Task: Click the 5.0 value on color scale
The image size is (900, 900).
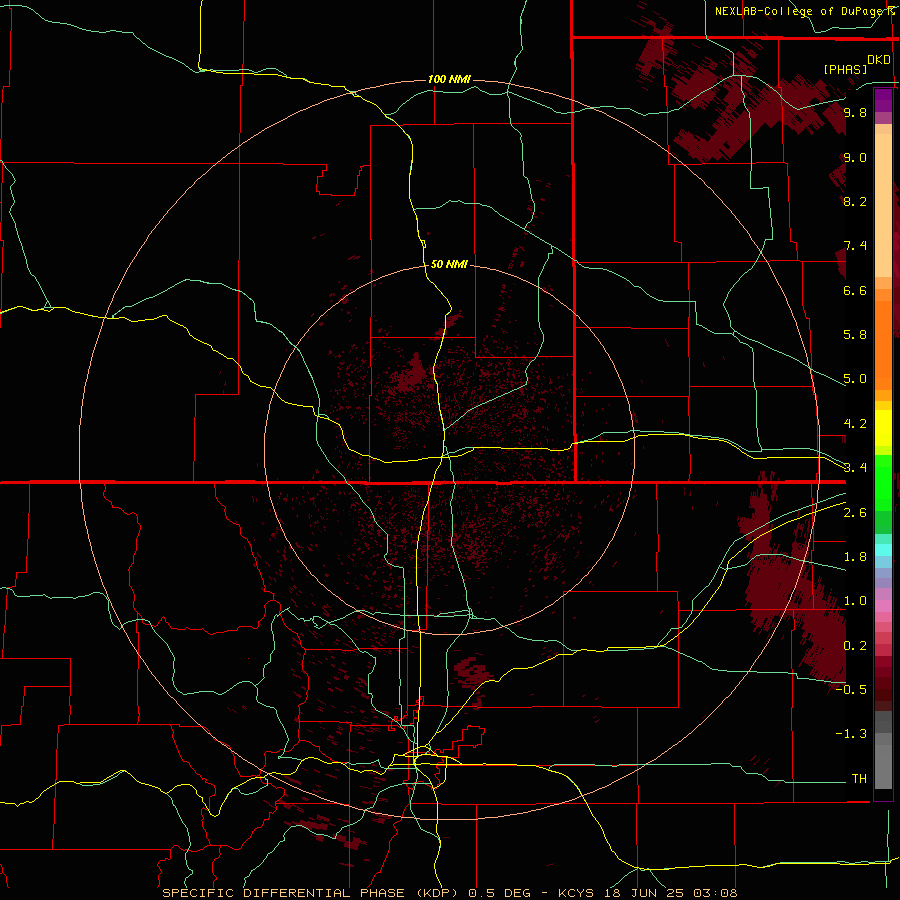Action: click(855, 379)
